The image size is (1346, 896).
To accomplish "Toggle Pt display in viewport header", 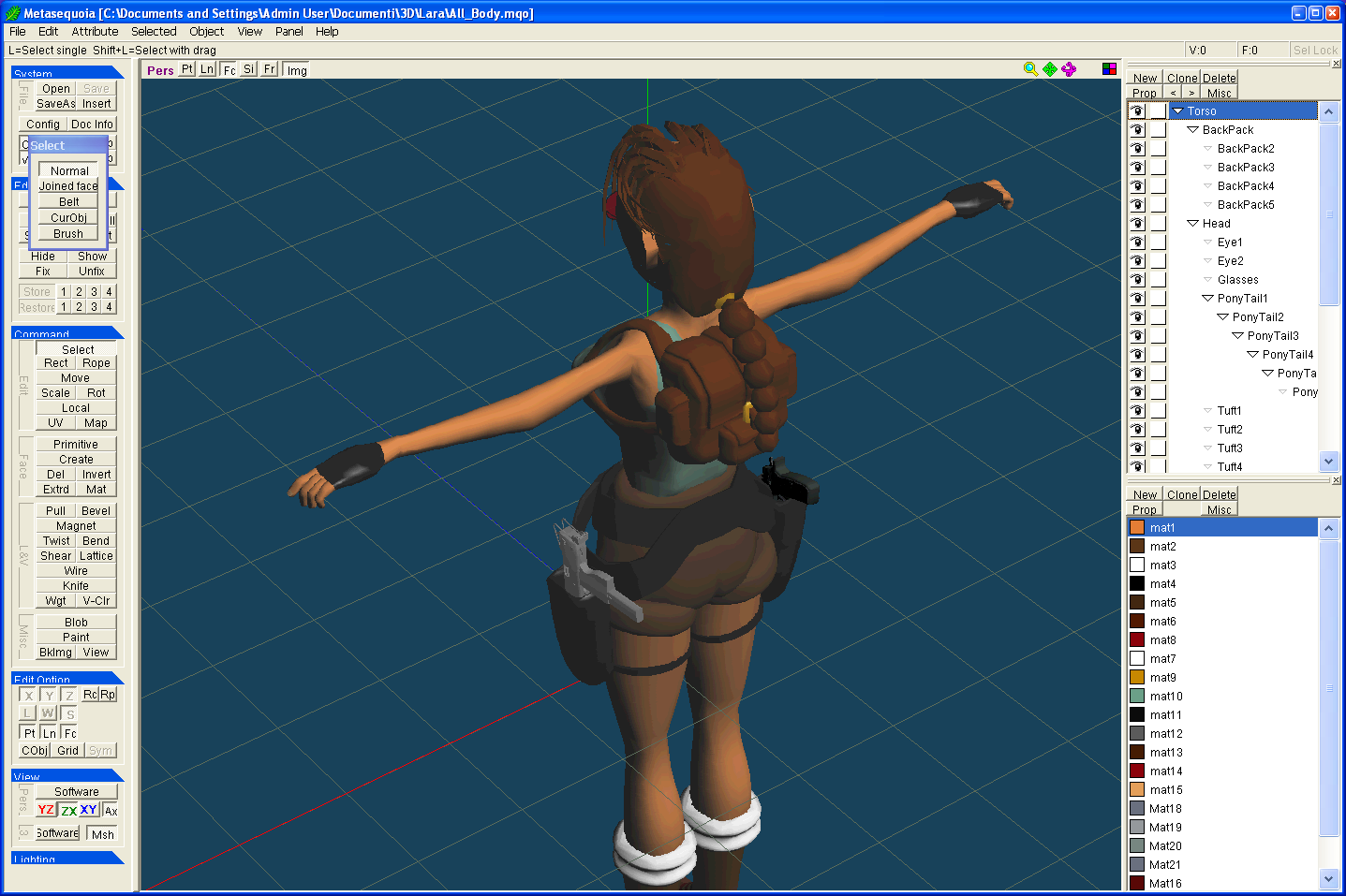I will (187, 69).
